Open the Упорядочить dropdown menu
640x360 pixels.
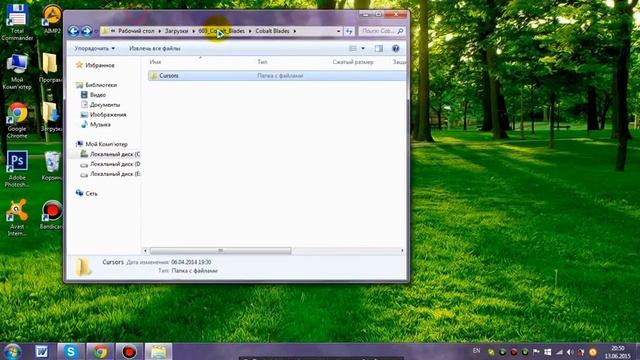[95, 49]
